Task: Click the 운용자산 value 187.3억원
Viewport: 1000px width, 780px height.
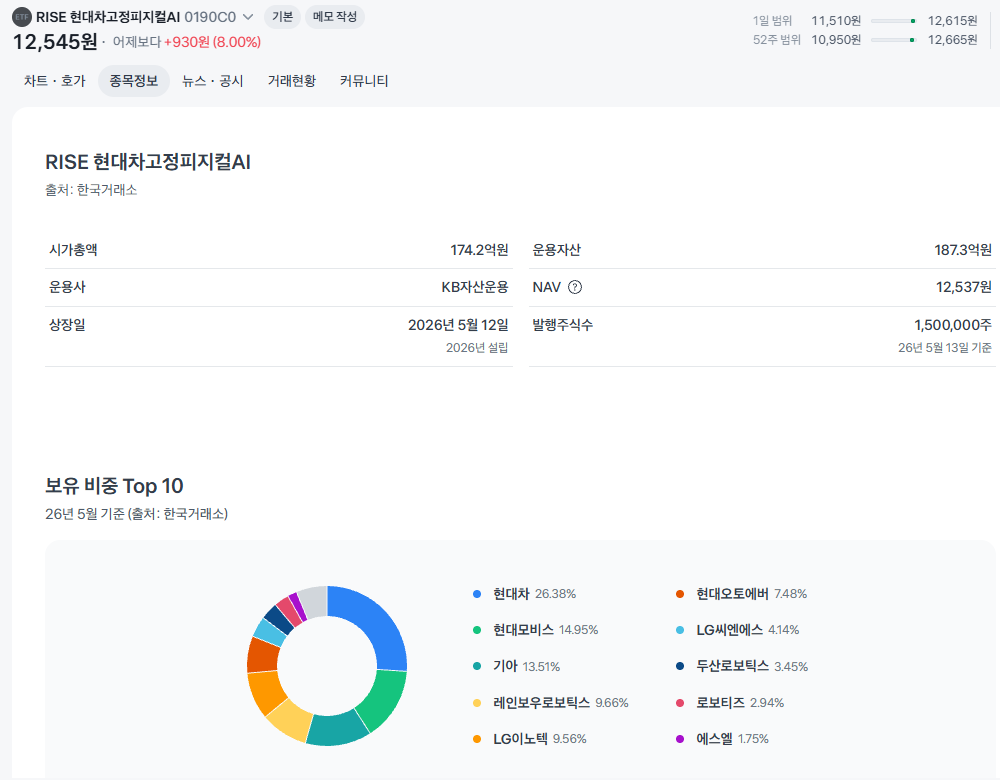Action: (963, 250)
